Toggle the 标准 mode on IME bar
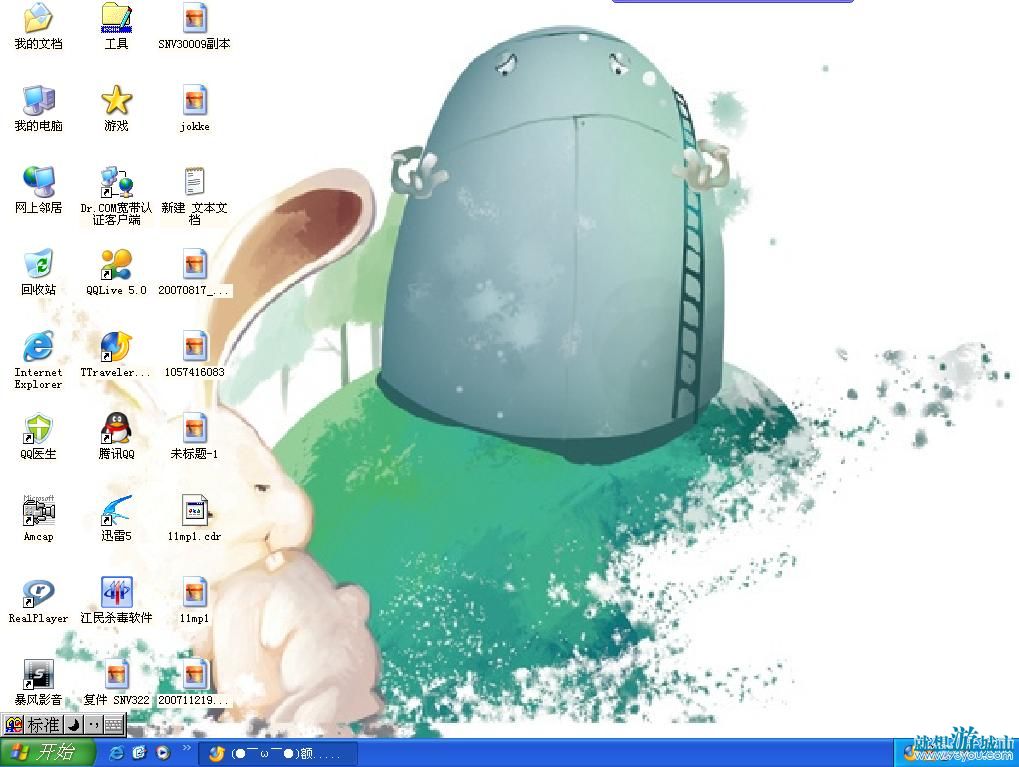 [44, 725]
